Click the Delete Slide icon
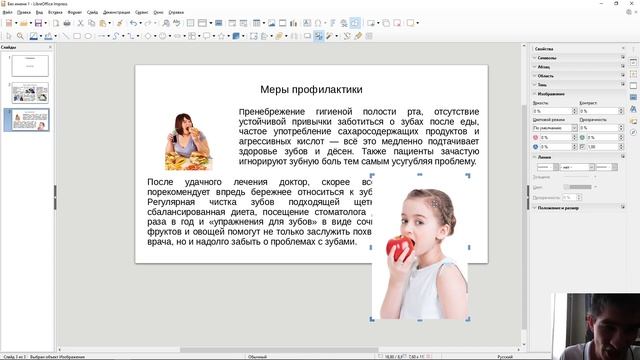640x360 pixels. [397, 23]
